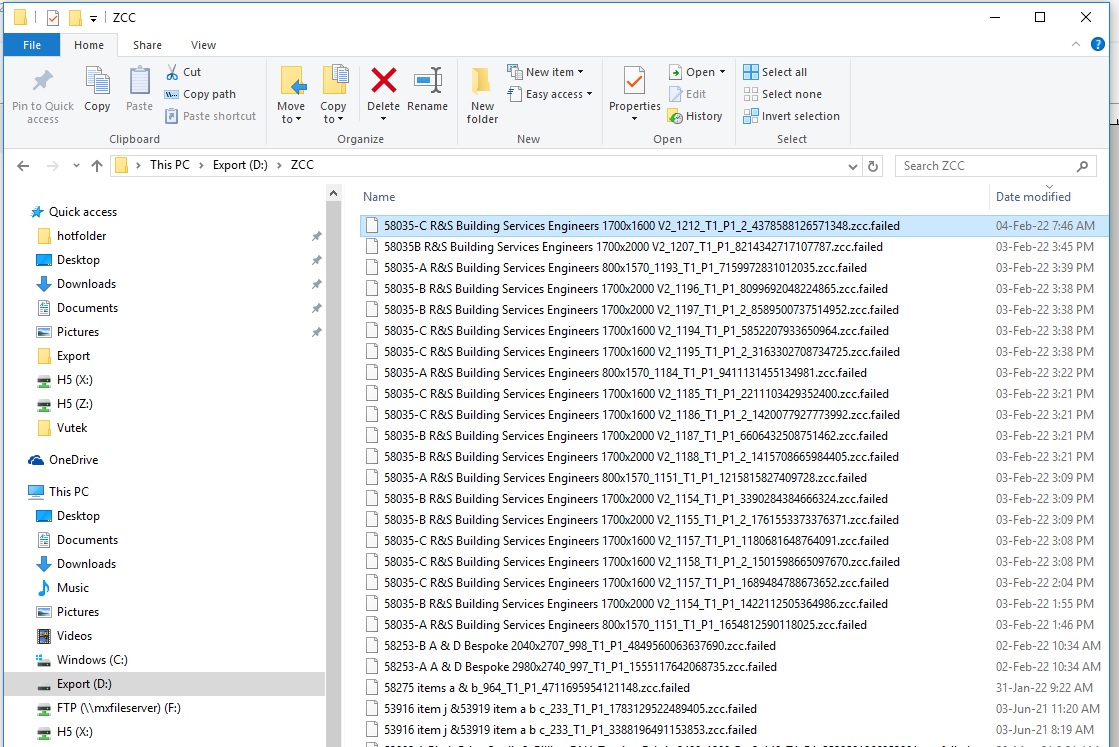The width and height of the screenshot is (1119, 747).
Task: Sort files by Name column
Action: [x=379, y=197]
